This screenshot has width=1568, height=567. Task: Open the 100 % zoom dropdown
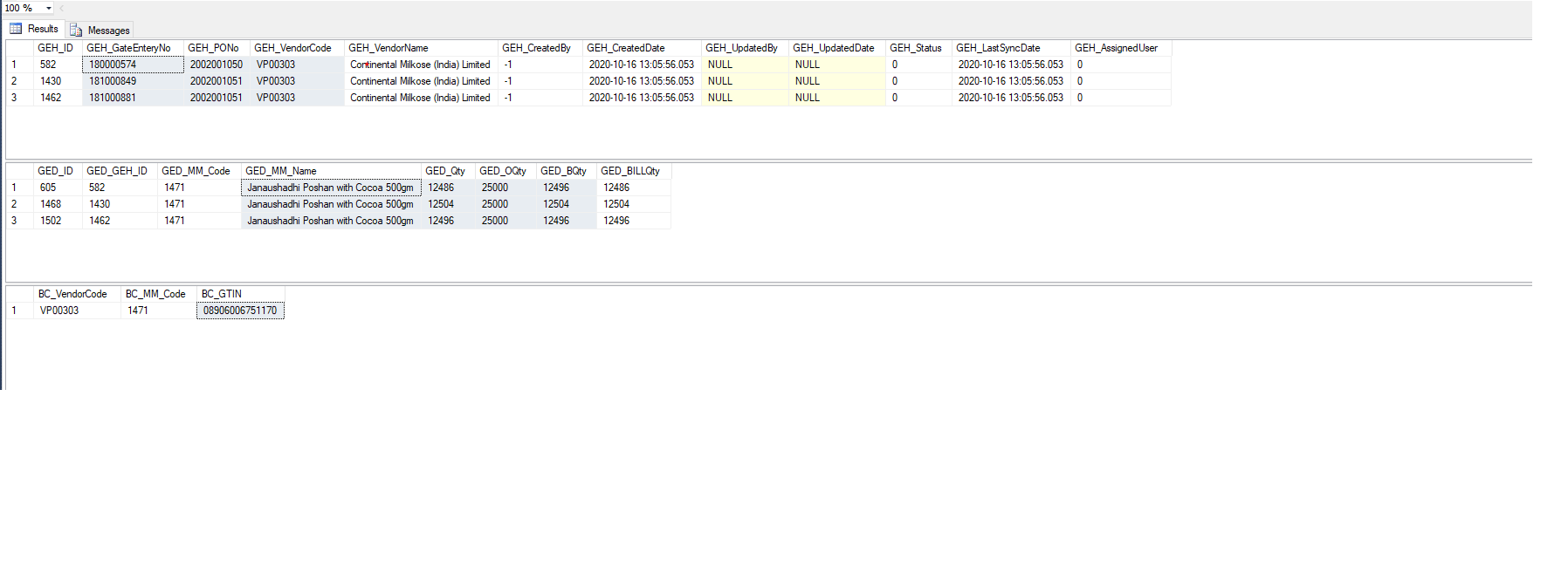(x=49, y=8)
